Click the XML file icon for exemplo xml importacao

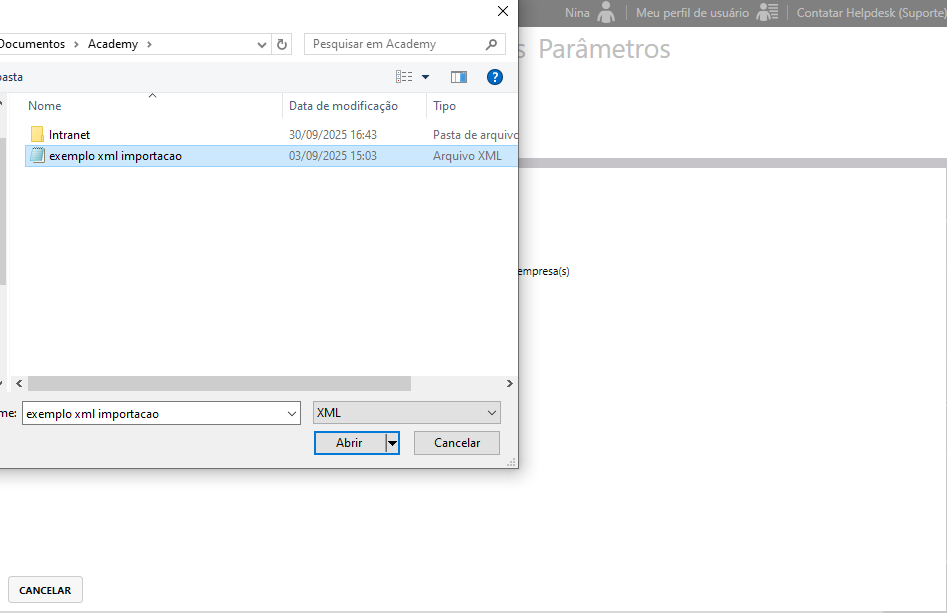tap(37, 155)
